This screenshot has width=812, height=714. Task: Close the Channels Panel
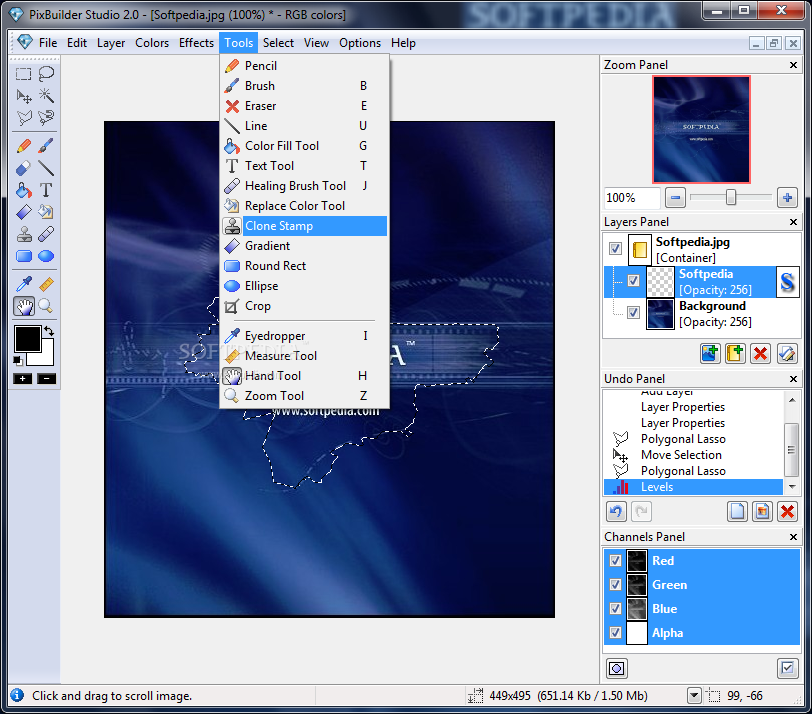pos(793,537)
